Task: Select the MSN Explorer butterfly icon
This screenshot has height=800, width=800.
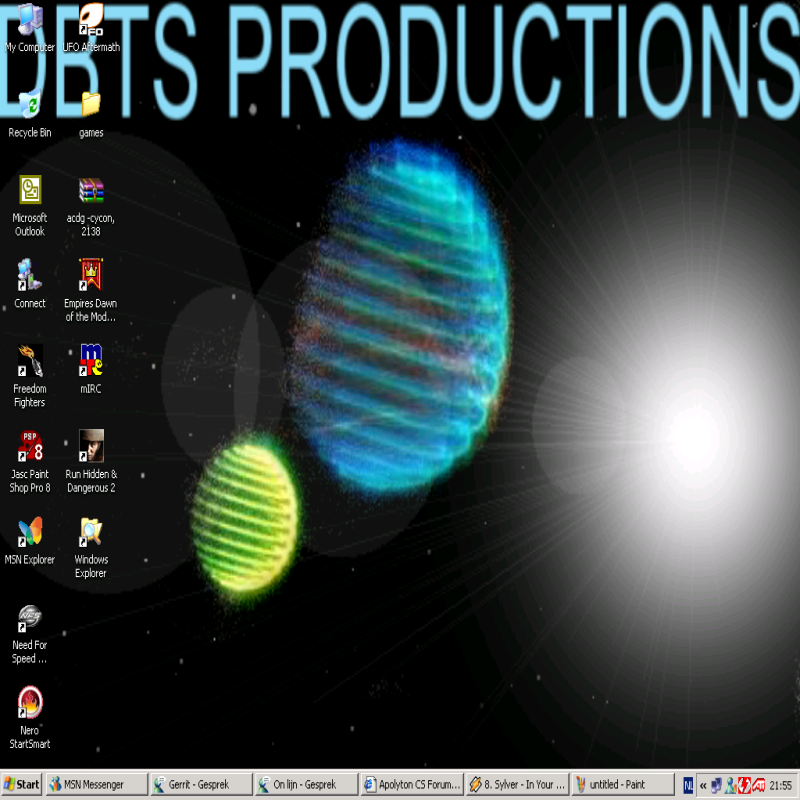Action: coord(30,531)
